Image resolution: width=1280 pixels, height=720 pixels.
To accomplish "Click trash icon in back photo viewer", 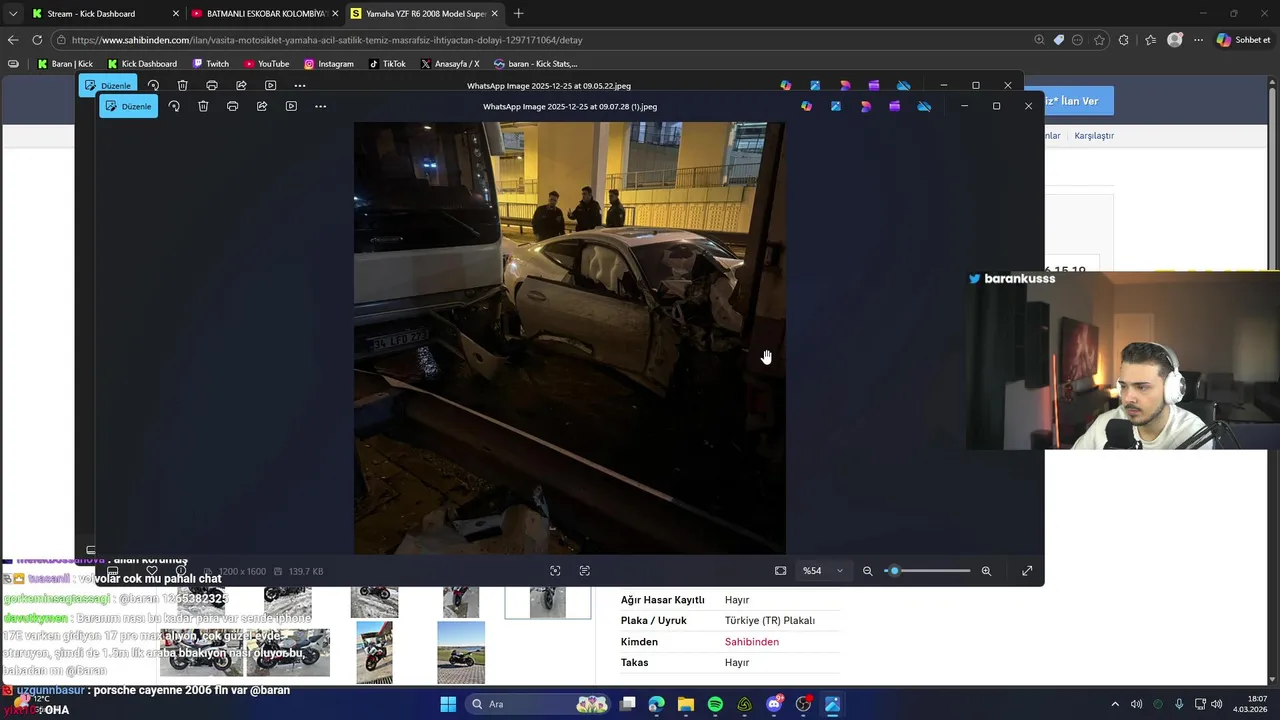I will coord(182,86).
